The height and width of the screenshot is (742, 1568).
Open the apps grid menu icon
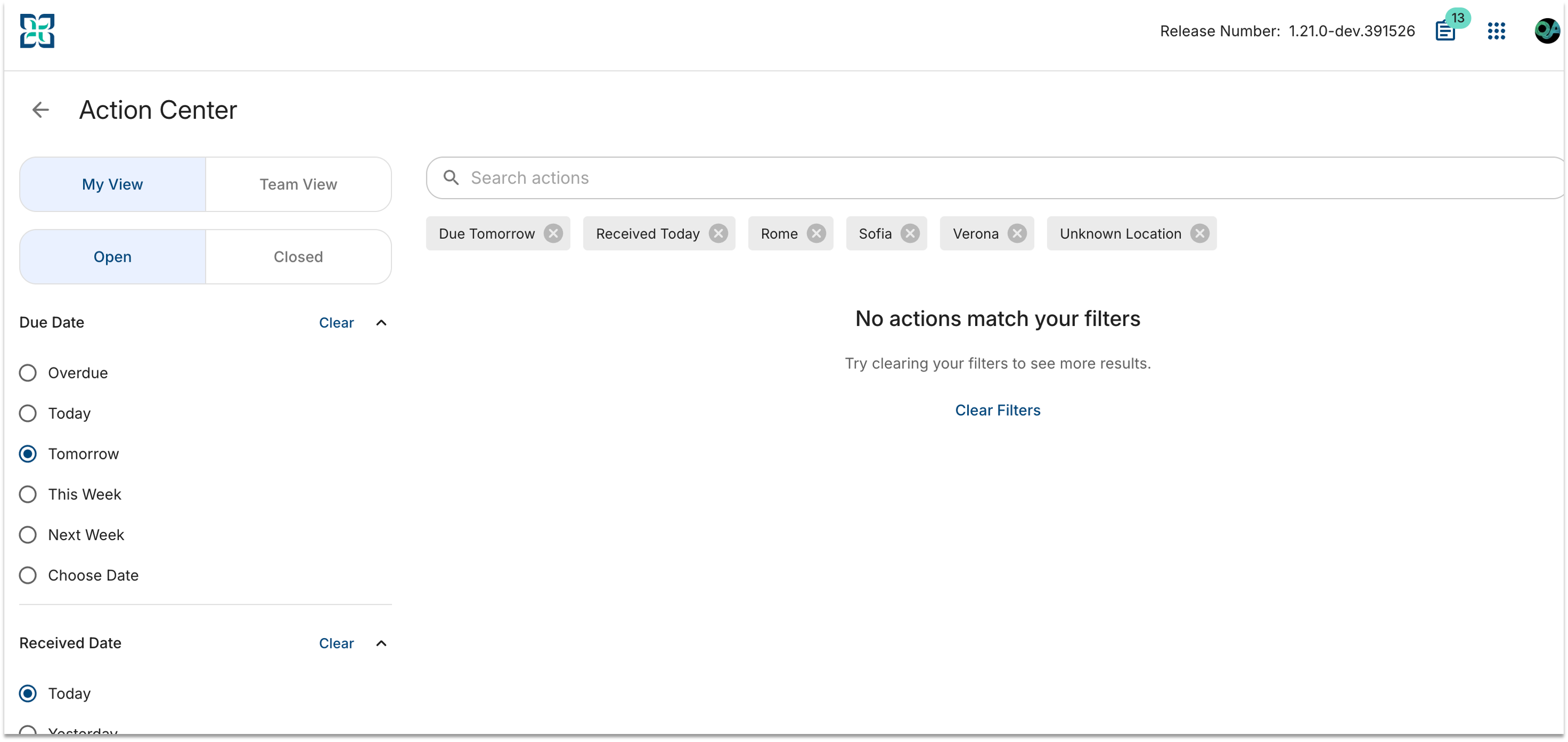pos(1496,31)
